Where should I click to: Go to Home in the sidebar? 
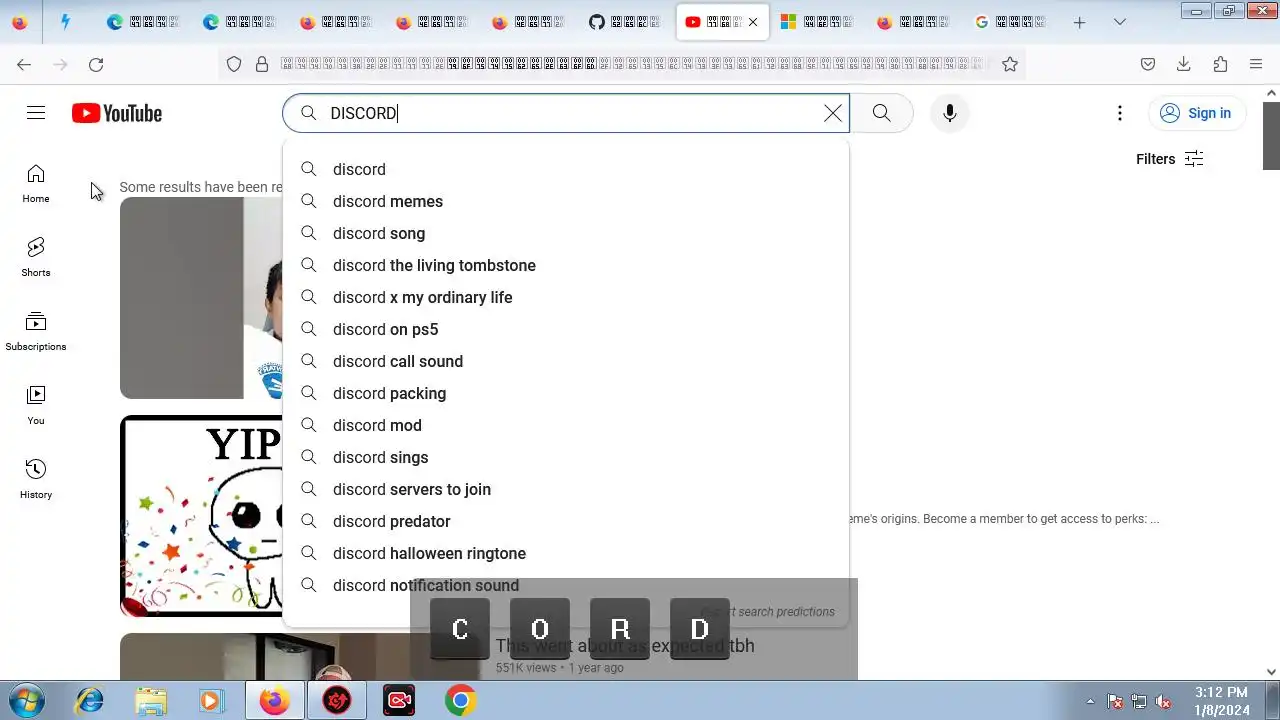pyautogui.click(x=36, y=184)
